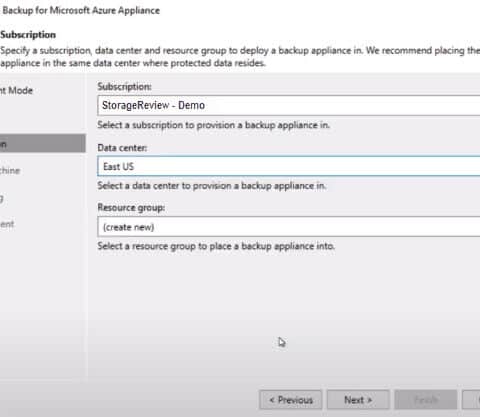Screen dimensions: 480x417
Task: Click the 'Select a resource group to place' hint
Action: 216,246
